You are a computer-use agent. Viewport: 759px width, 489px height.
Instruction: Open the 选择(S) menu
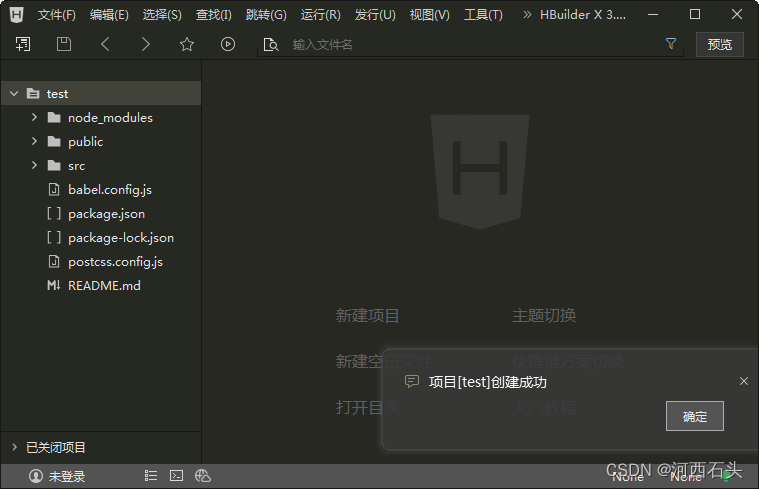[162, 15]
